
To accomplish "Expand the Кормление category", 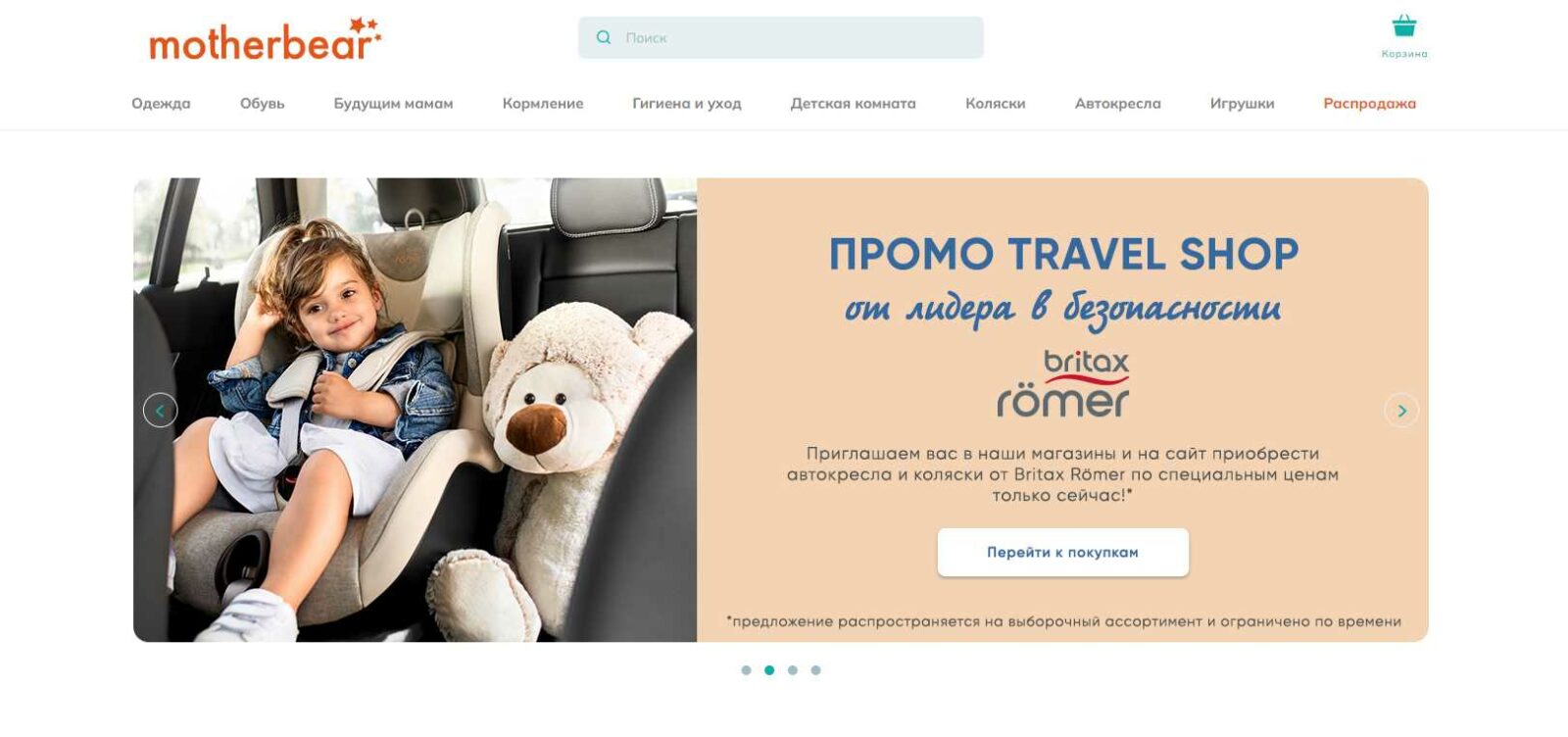I will pyautogui.click(x=543, y=104).
